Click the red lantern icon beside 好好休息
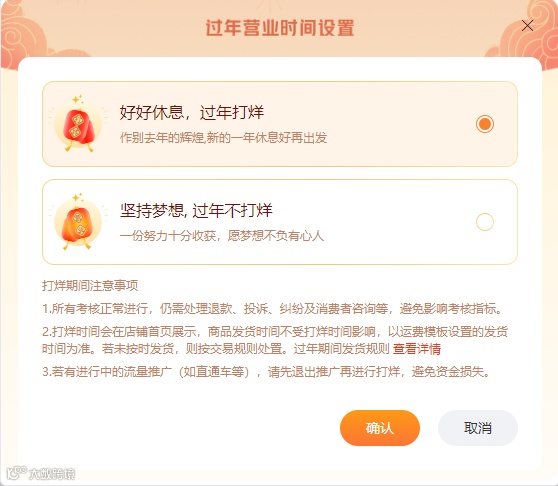Viewport: 558px width, 486px height. point(78,124)
